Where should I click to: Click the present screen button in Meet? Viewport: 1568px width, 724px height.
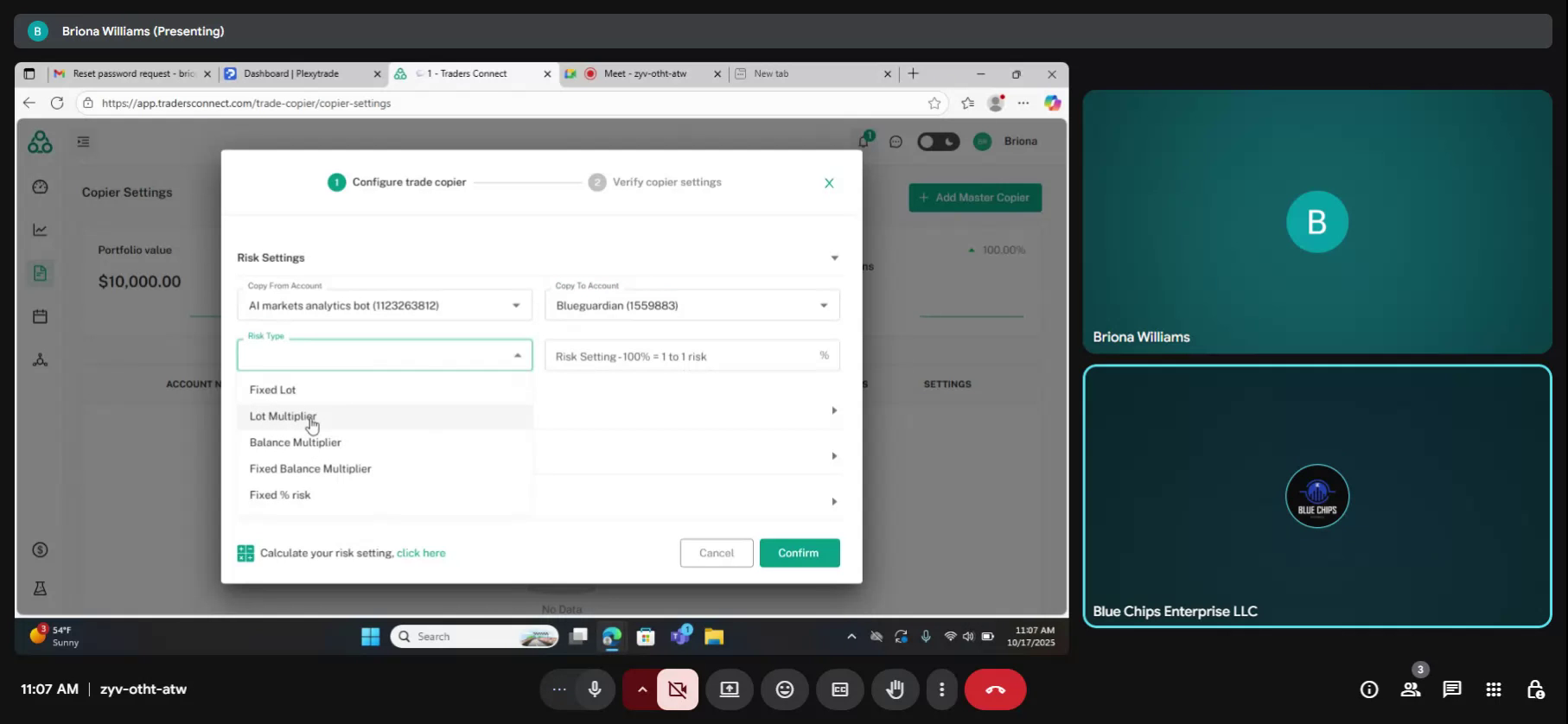coord(730,689)
